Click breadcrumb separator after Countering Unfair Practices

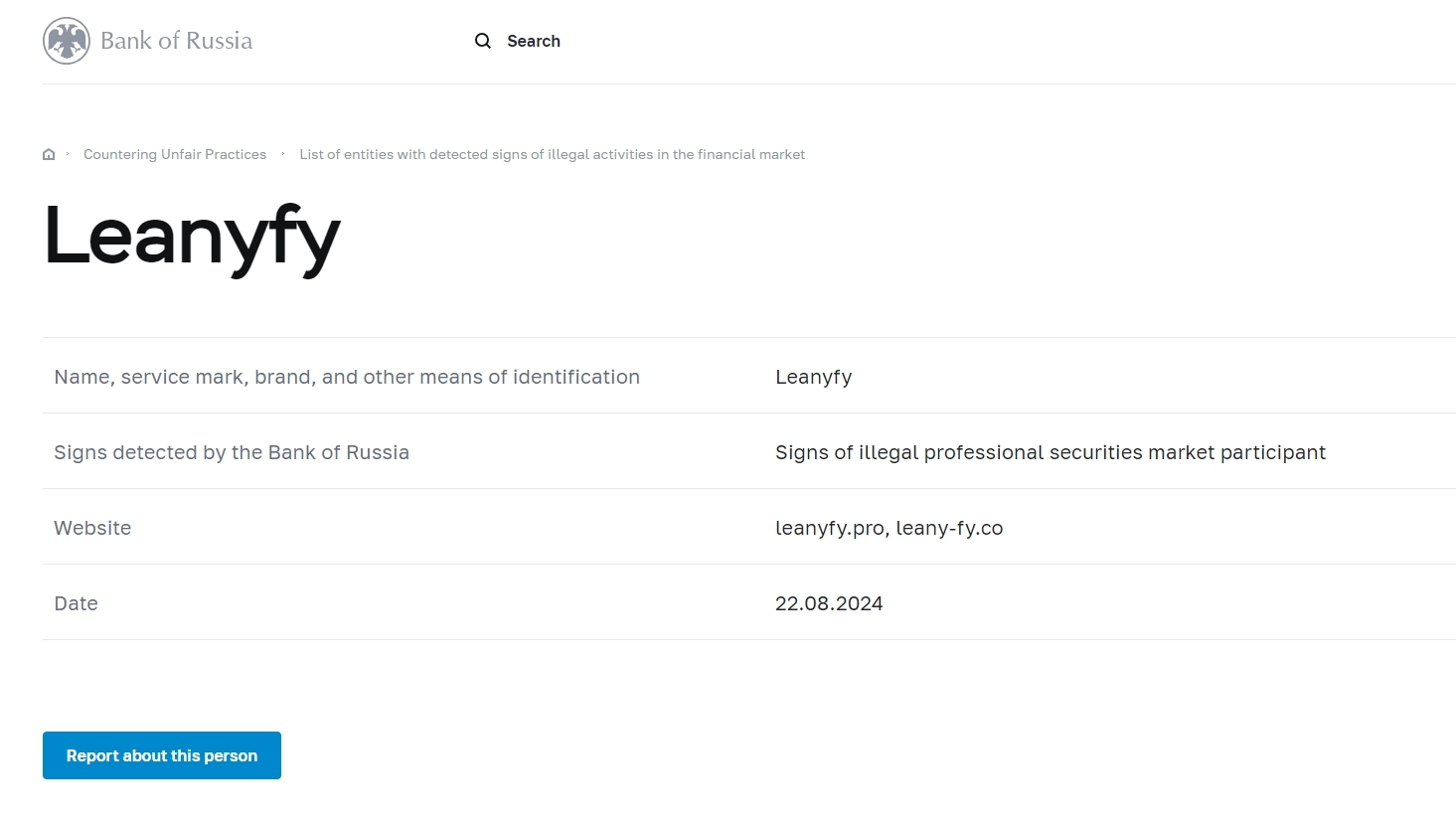point(283,154)
